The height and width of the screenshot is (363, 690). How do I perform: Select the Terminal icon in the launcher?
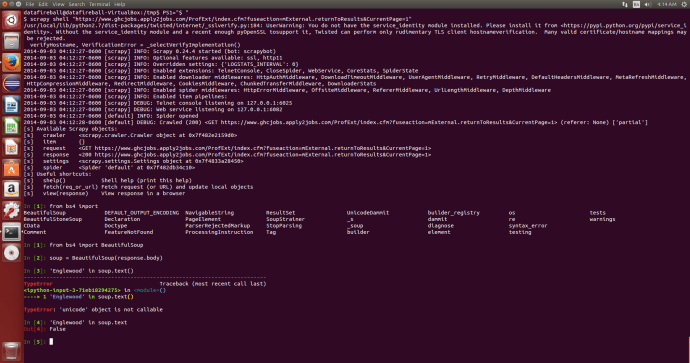tap(11, 232)
